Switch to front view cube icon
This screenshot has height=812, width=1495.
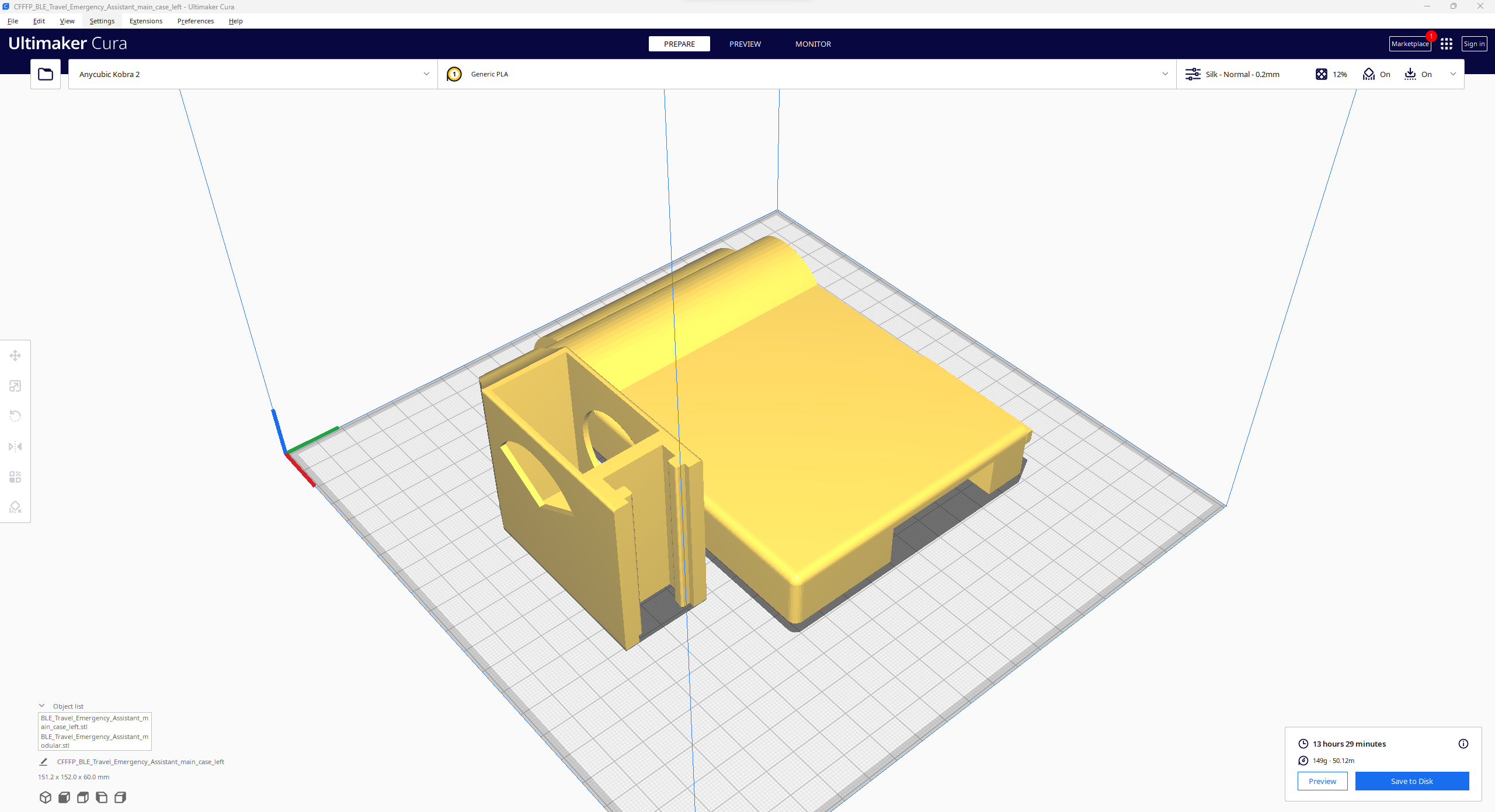[64, 797]
